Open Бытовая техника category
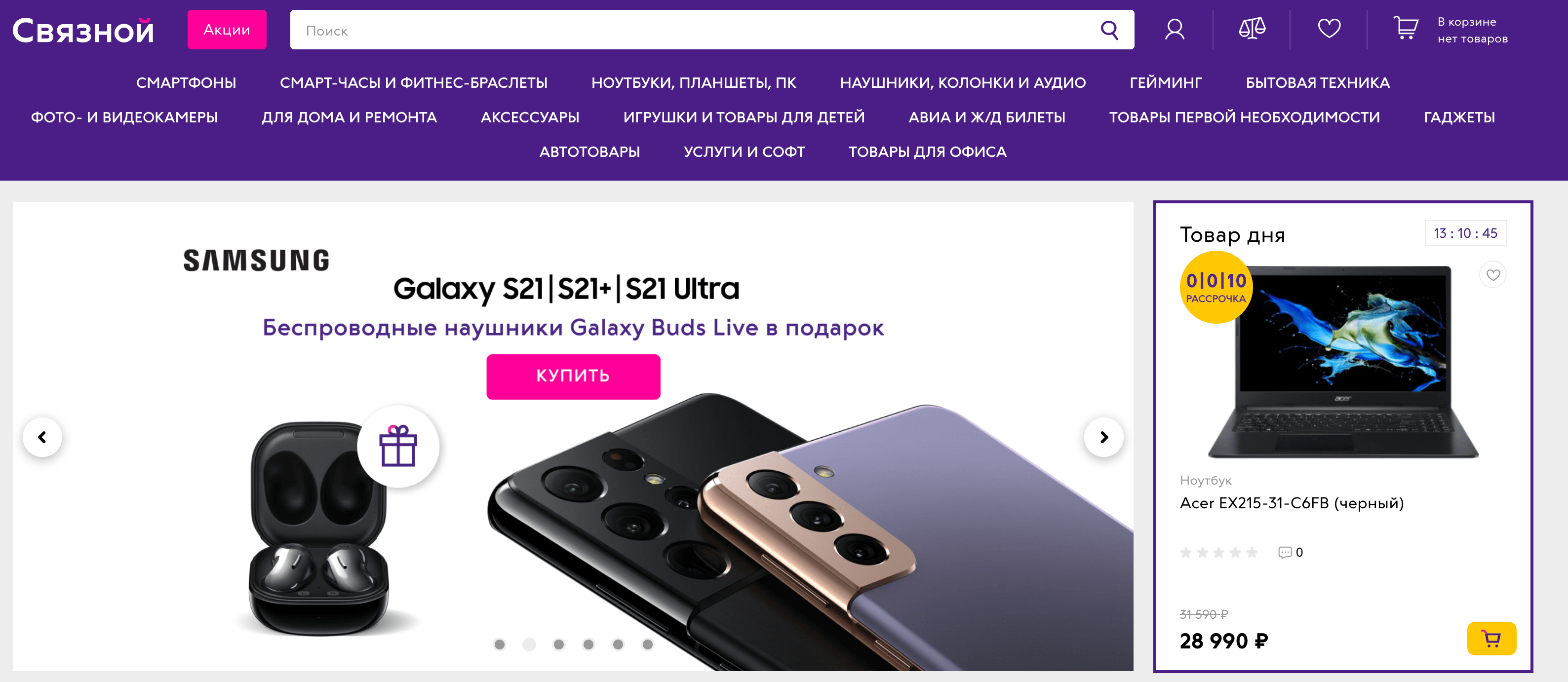This screenshot has height=682, width=1568. (1317, 83)
